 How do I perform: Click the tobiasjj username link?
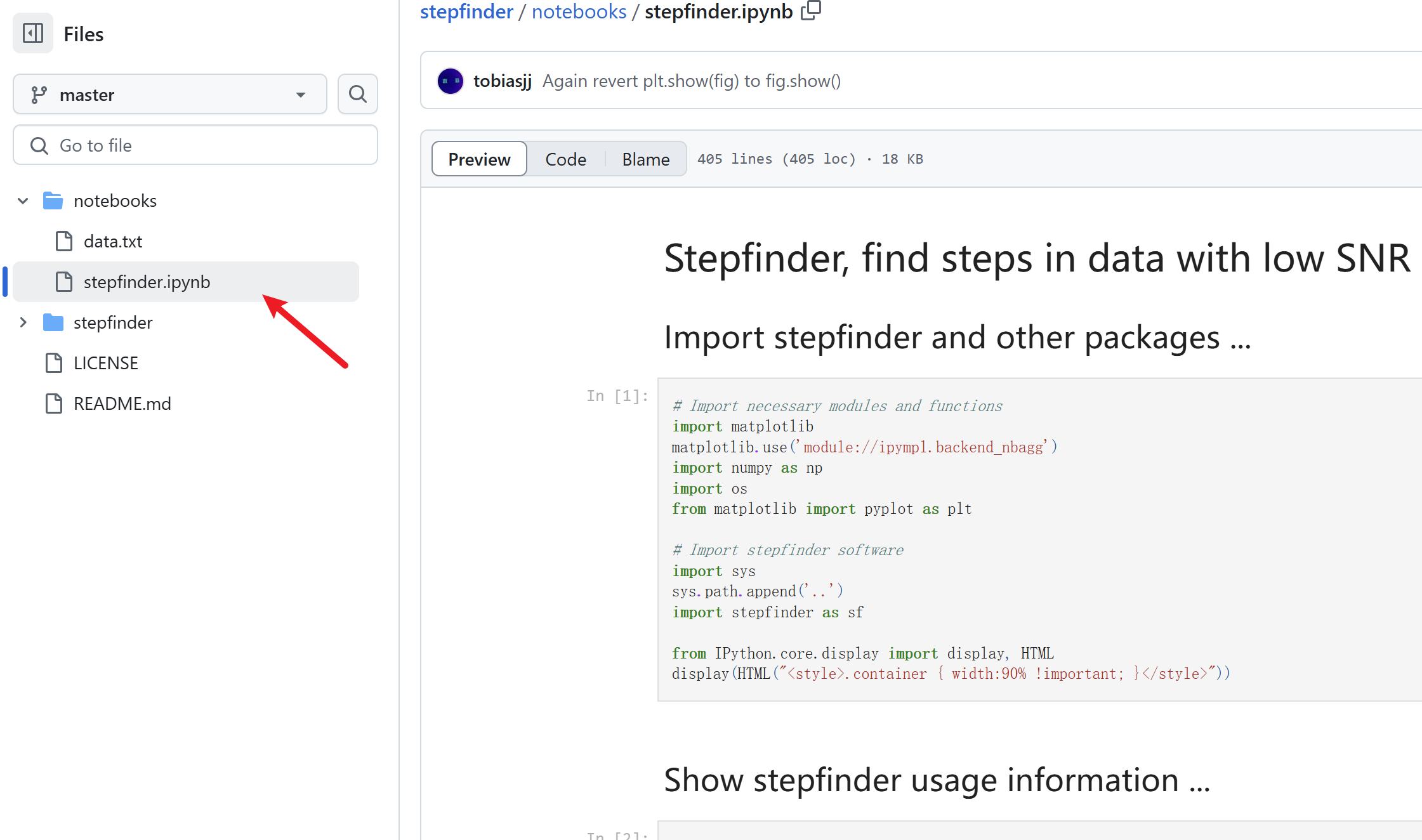[x=502, y=81]
